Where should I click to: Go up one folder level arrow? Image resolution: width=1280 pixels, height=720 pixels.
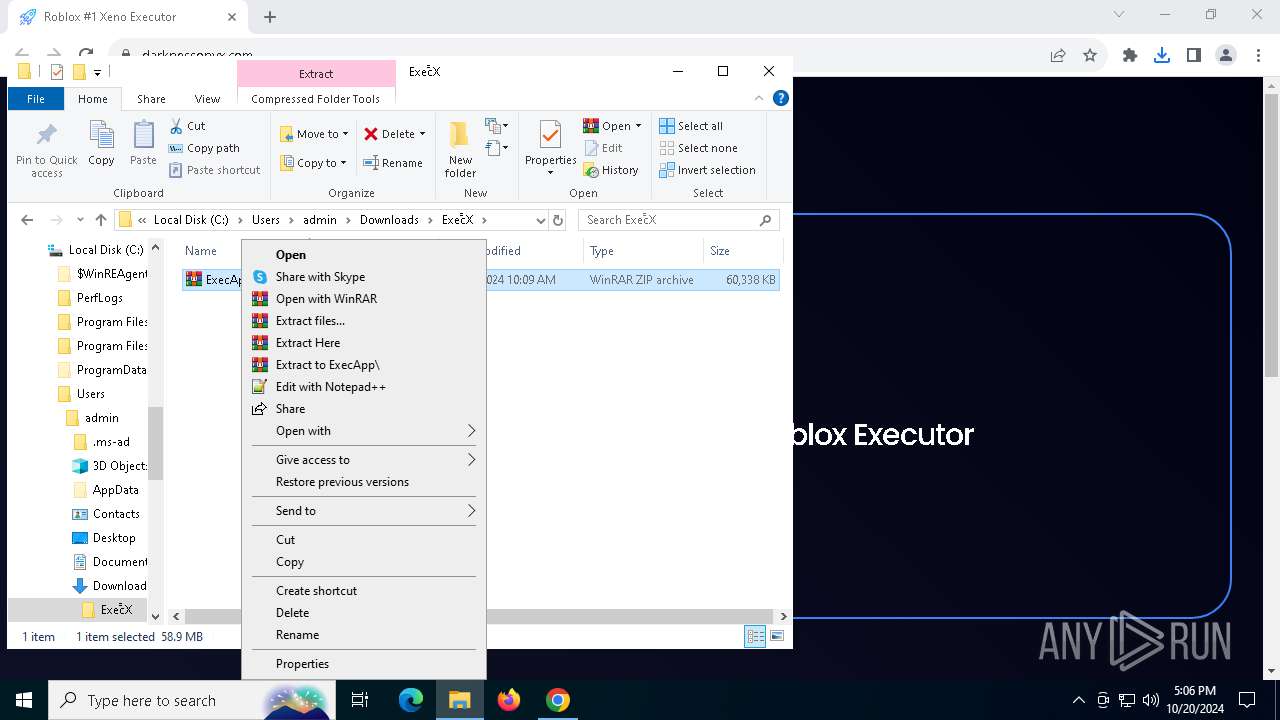pyautogui.click(x=101, y=220)
